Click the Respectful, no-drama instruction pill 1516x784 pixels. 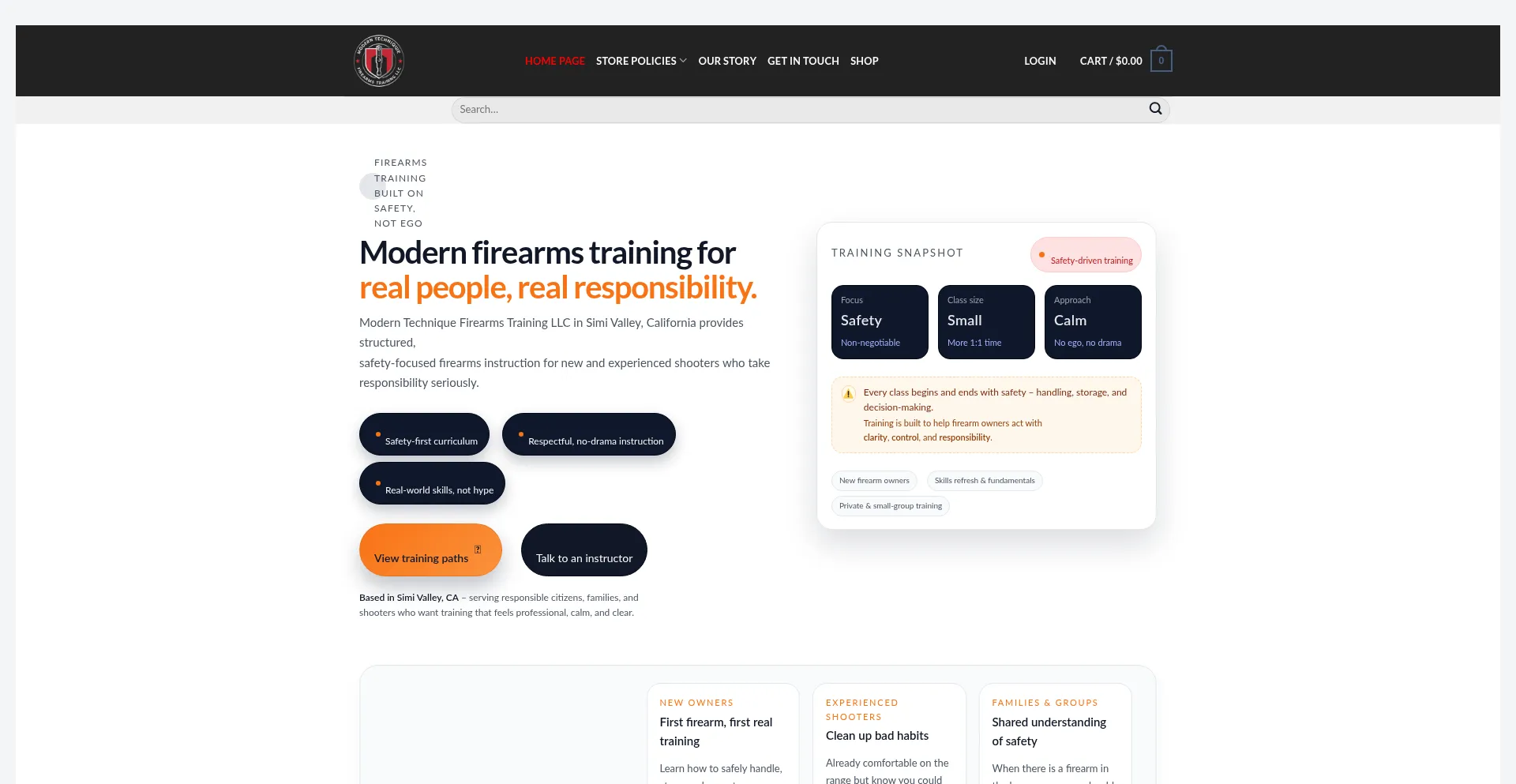(x=588, y=435)
